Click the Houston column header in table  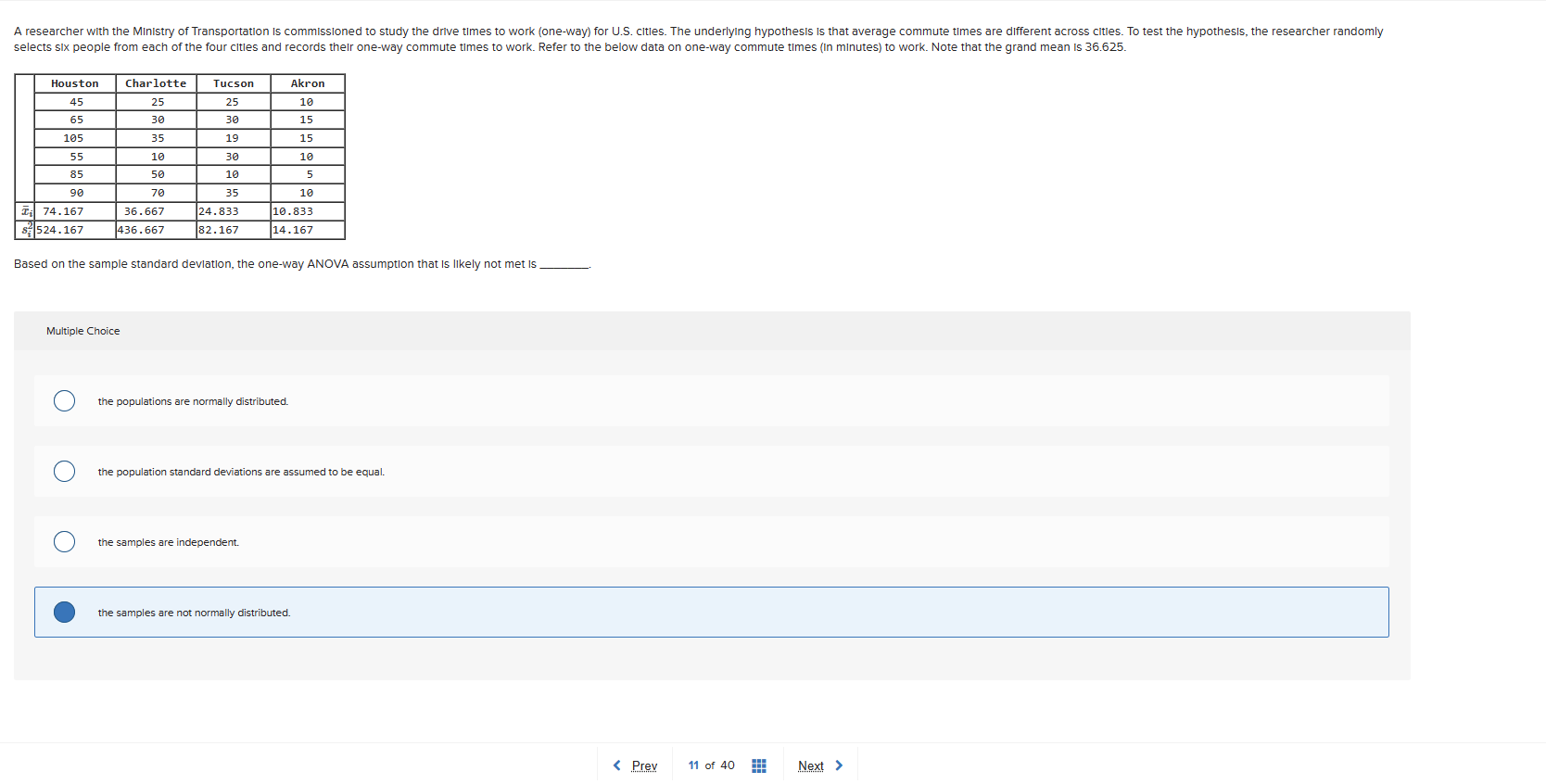point(74,83)
